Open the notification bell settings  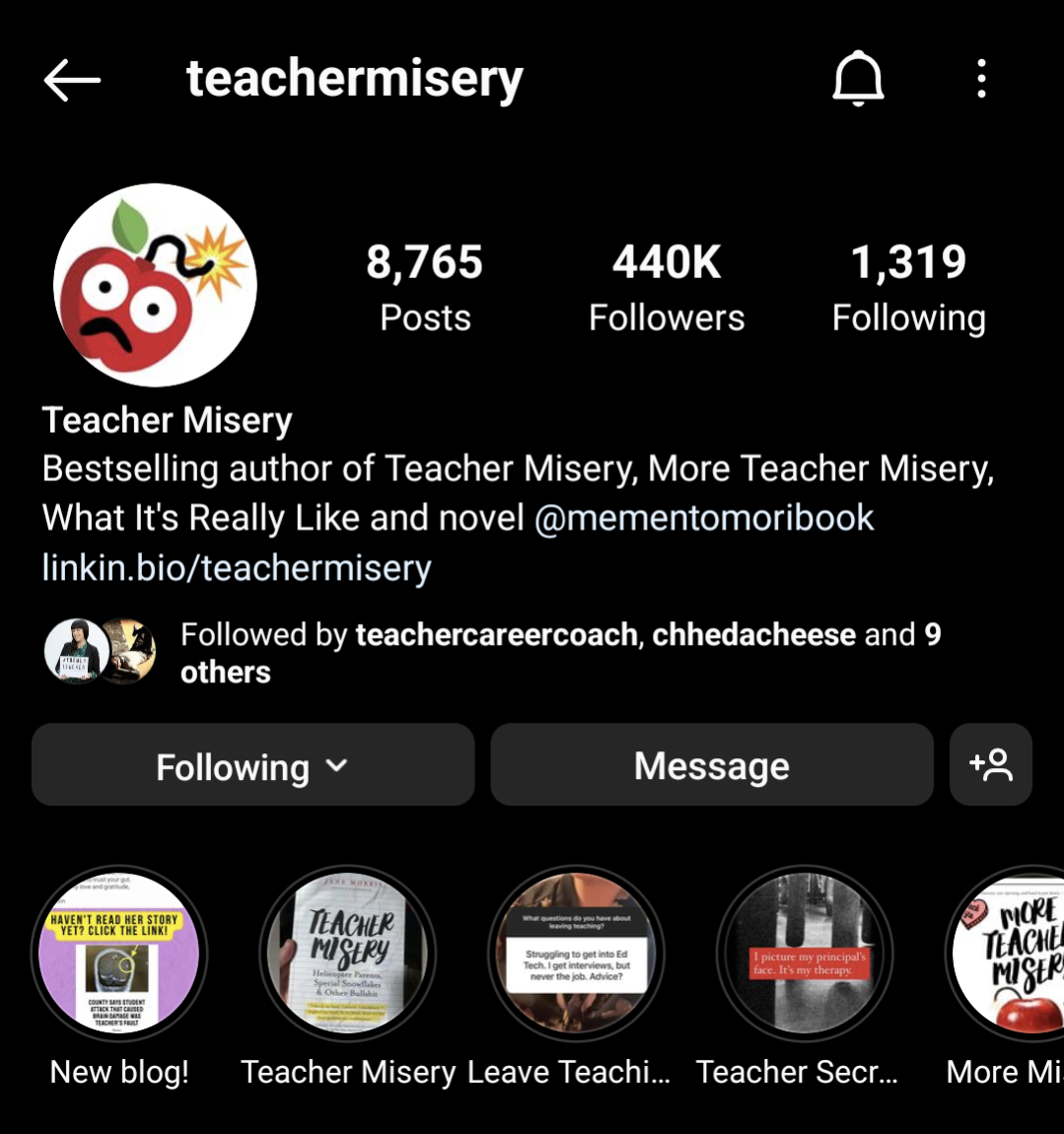858,78
